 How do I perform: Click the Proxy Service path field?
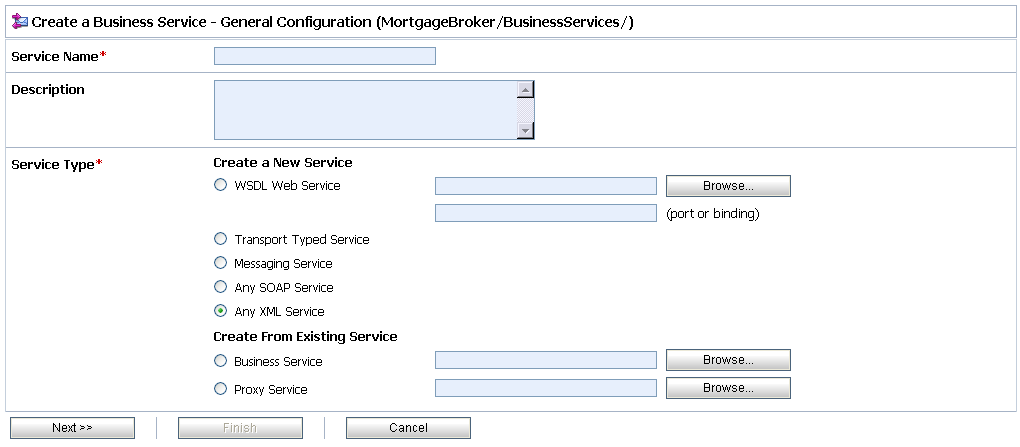point(546,388)
